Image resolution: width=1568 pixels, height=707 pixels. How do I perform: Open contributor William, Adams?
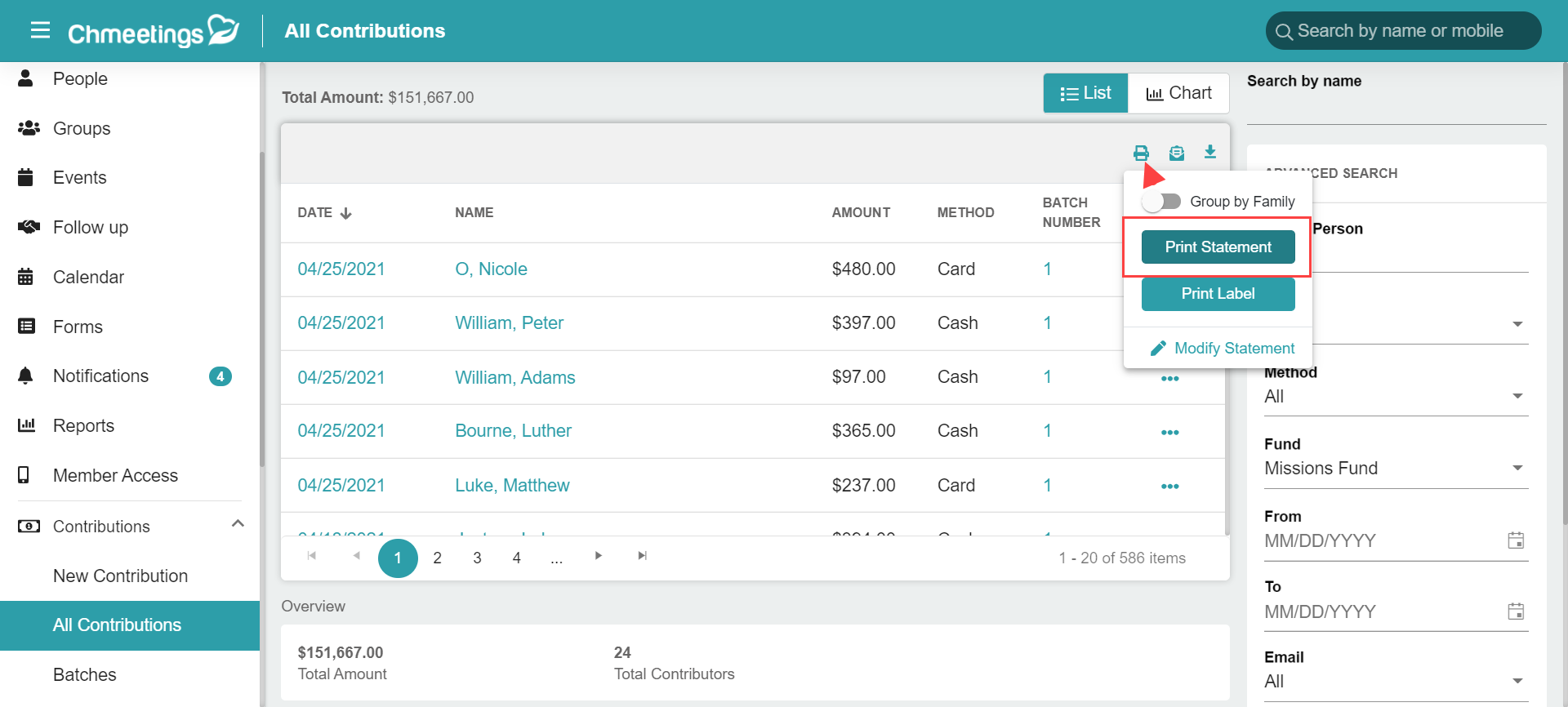(514, 377)
